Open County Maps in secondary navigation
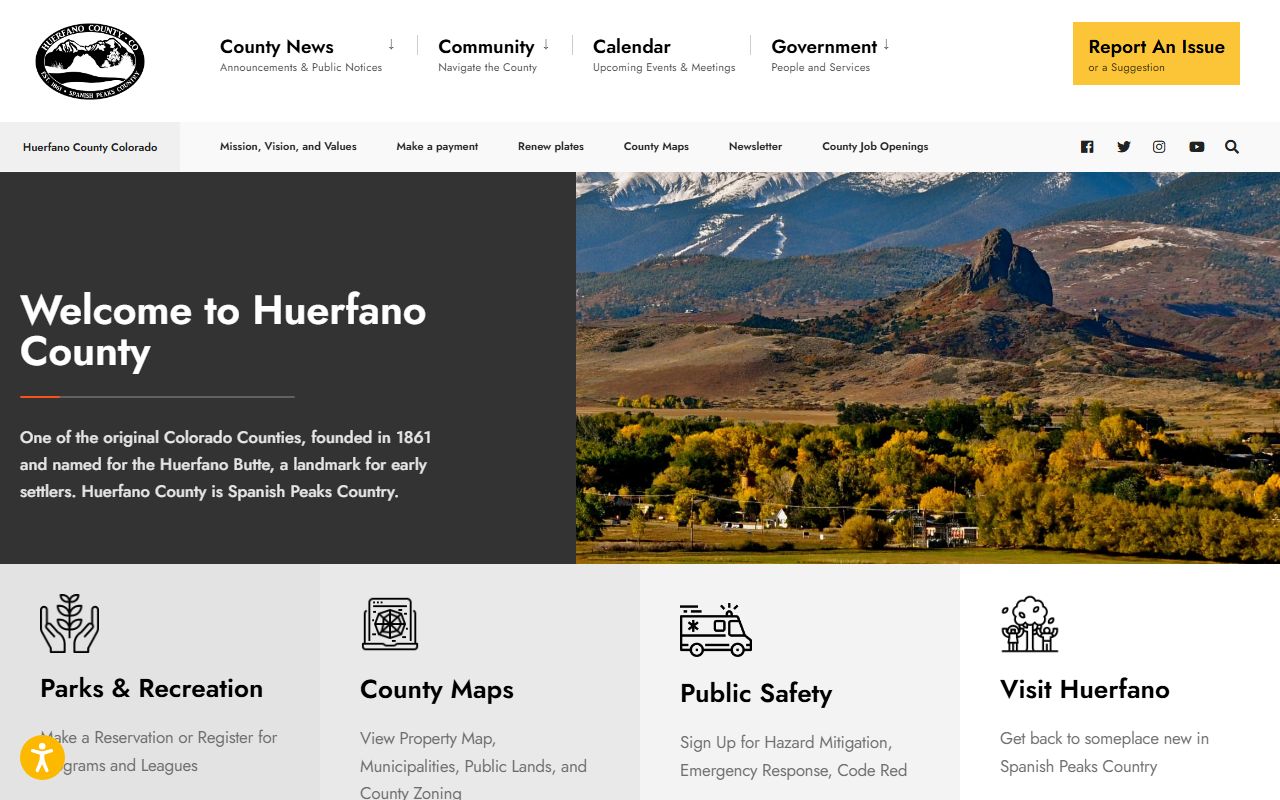The height and width of the screenshot is (800, 1280). point(656,146)
